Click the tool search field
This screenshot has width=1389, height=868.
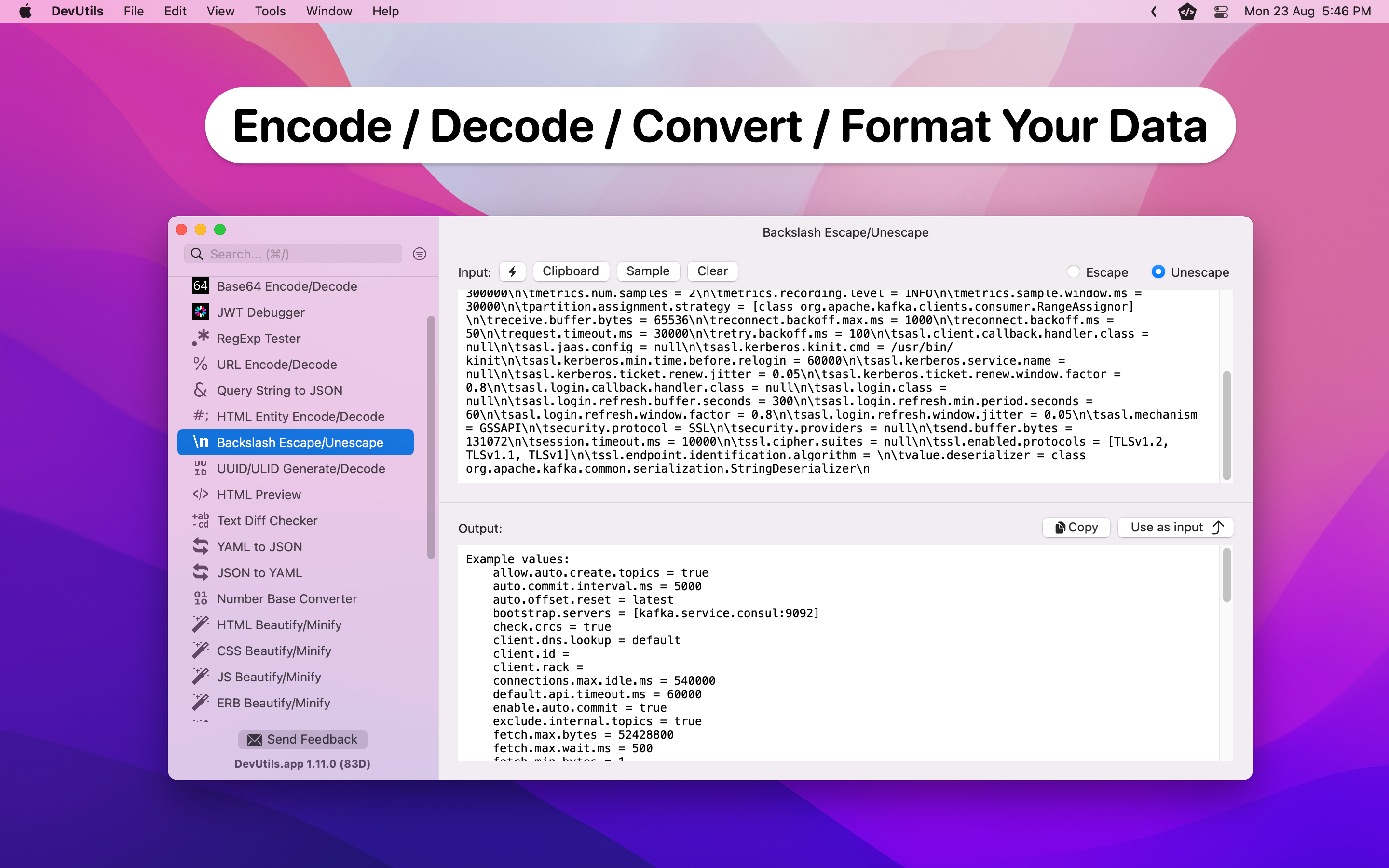pos(299,254)
